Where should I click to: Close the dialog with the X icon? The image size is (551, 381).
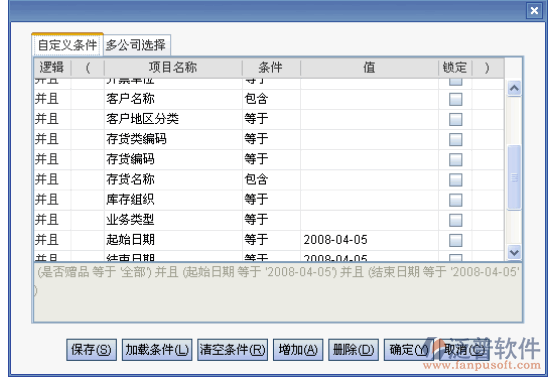point(534,11)
